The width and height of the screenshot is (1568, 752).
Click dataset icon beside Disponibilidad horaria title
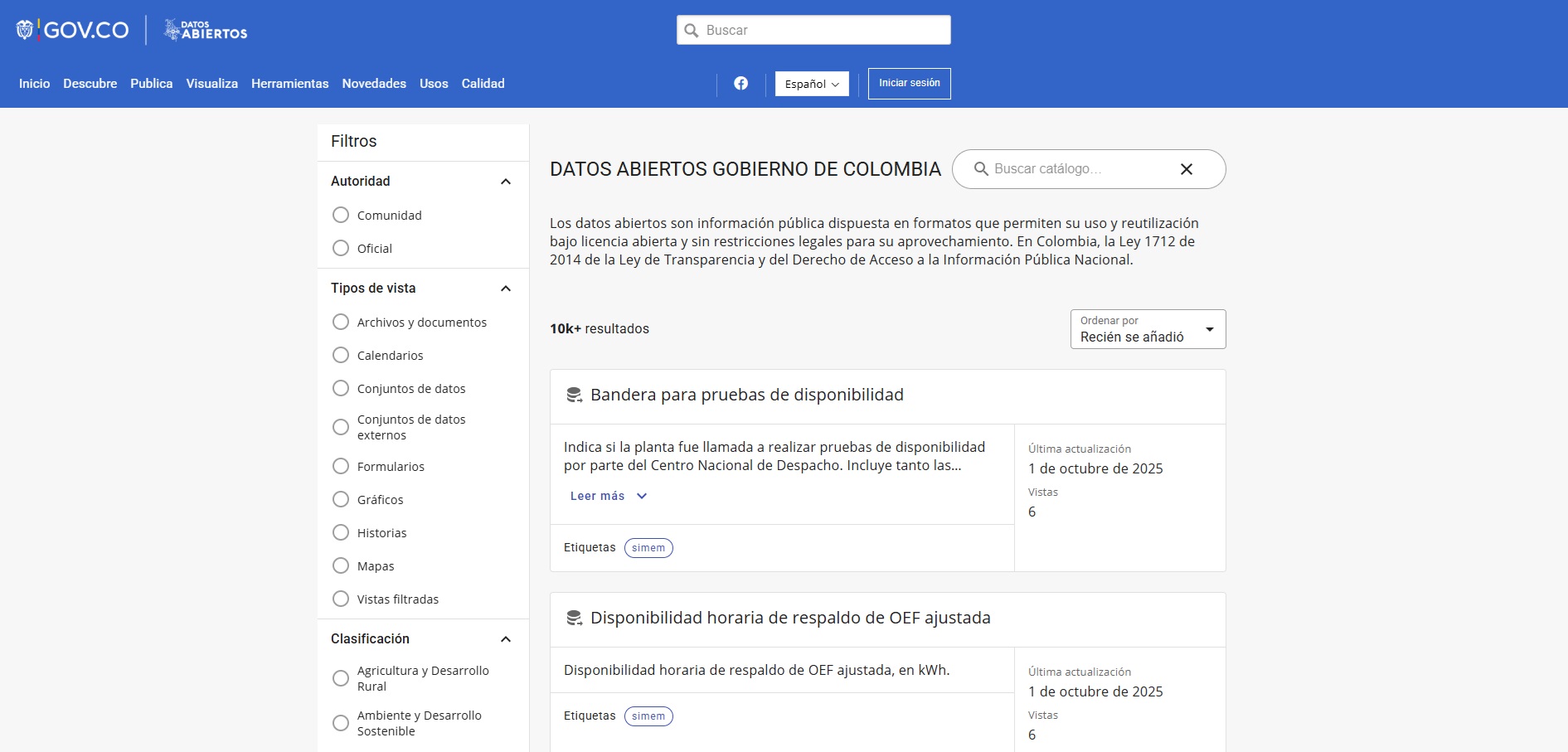(x=574, y=619)
